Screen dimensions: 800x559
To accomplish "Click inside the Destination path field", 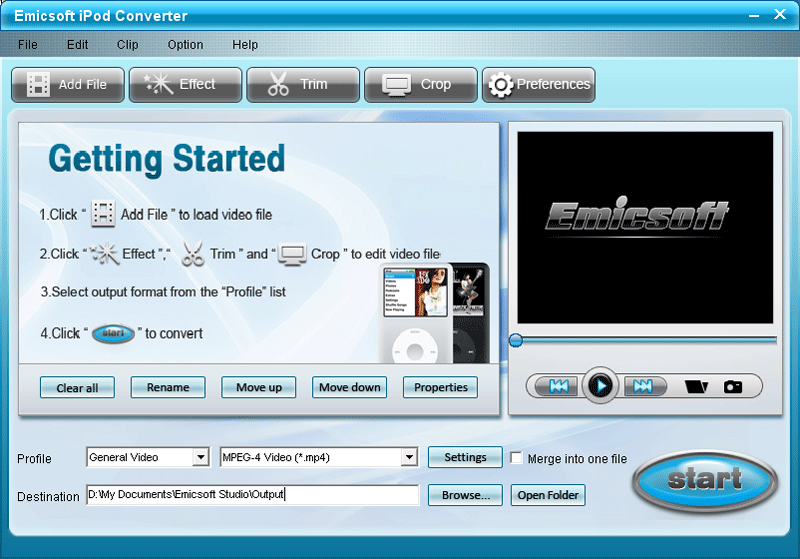I will click(253, 495).
